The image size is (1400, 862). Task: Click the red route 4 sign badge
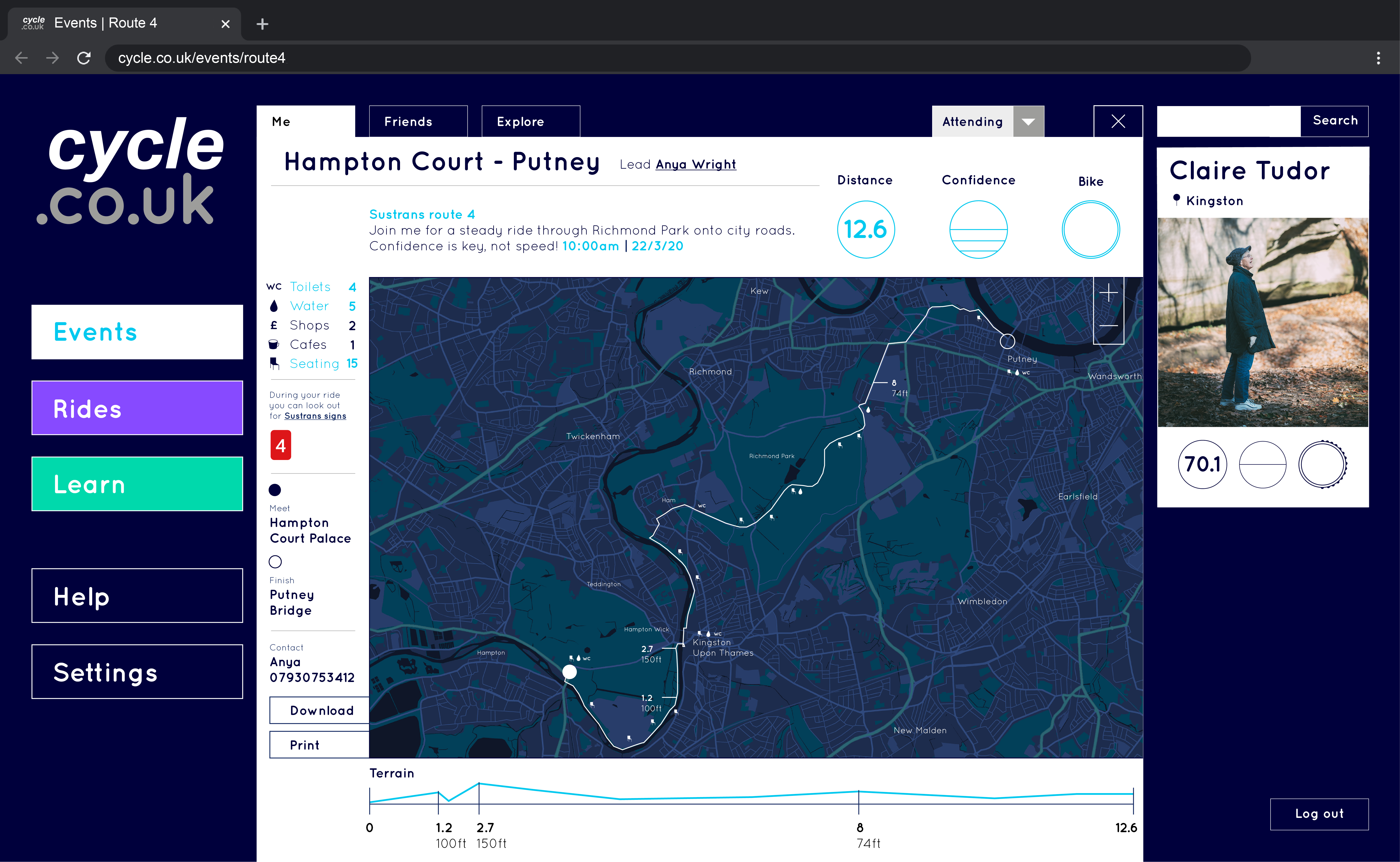tap(281, 445)
